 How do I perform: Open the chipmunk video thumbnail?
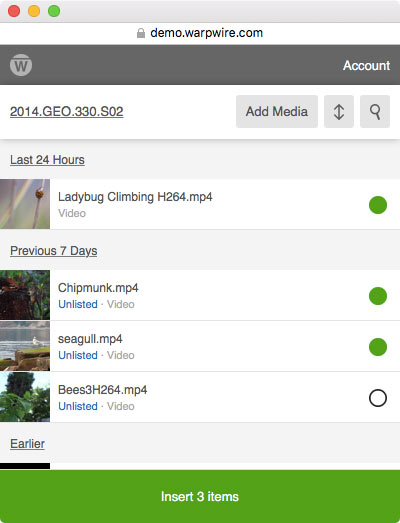25,295
